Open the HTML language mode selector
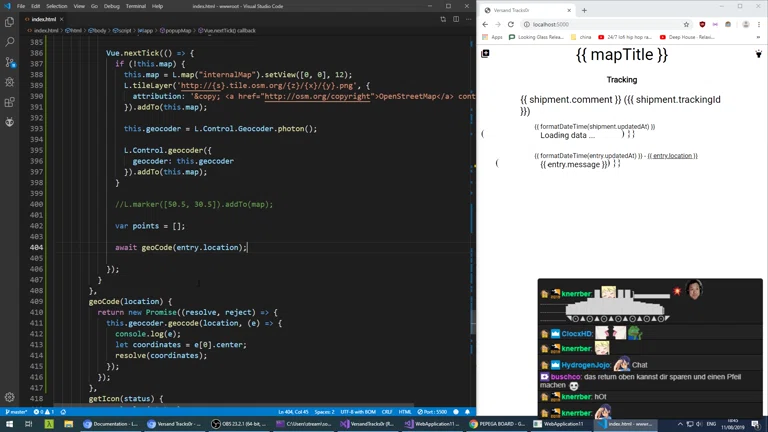The height and width of the screenshot is (432, 768). click(x=406, y=412)
